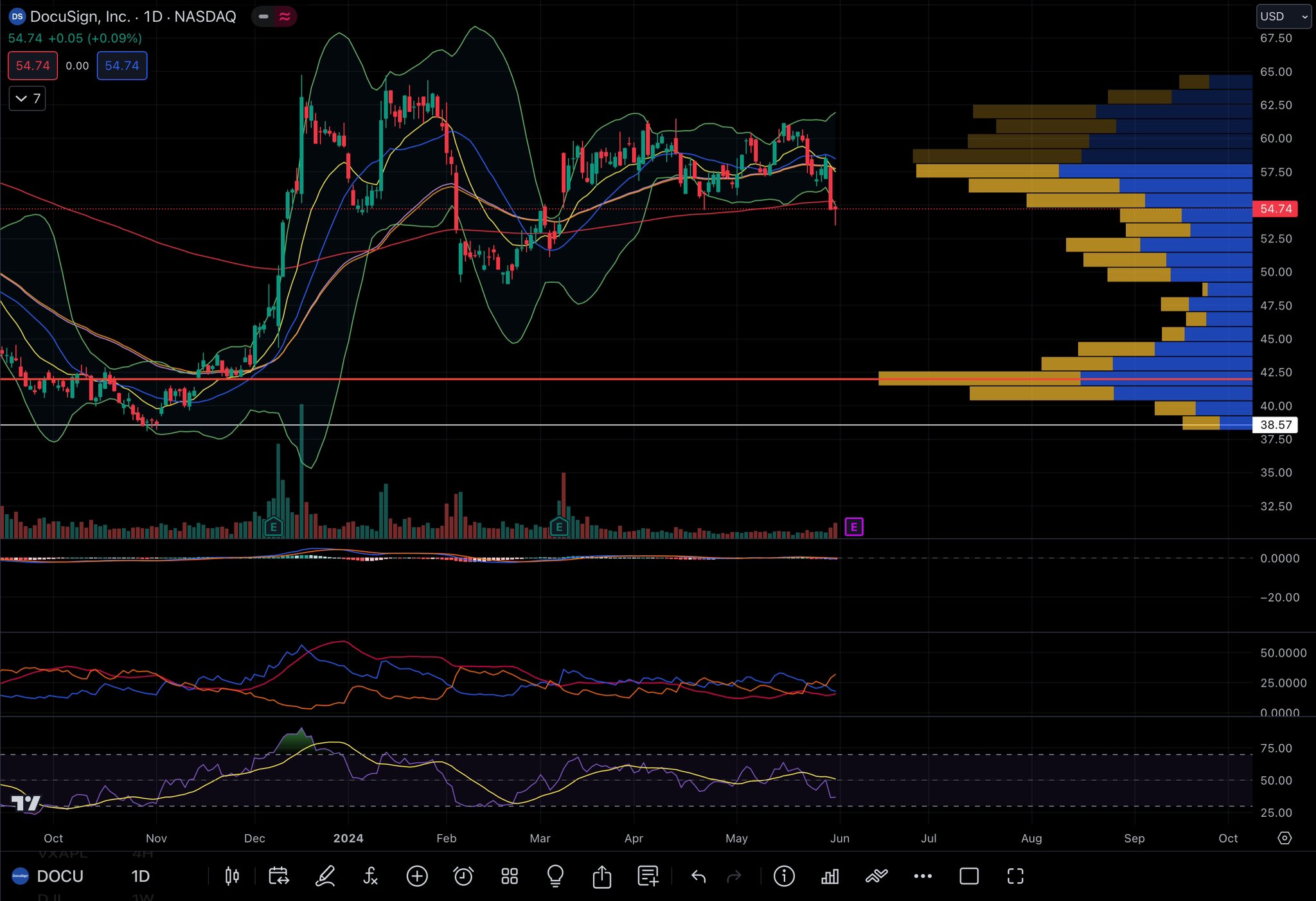Click the add symbol plus icon
The width and height of the screenshot is (1316, 901).
click(417, 876)
